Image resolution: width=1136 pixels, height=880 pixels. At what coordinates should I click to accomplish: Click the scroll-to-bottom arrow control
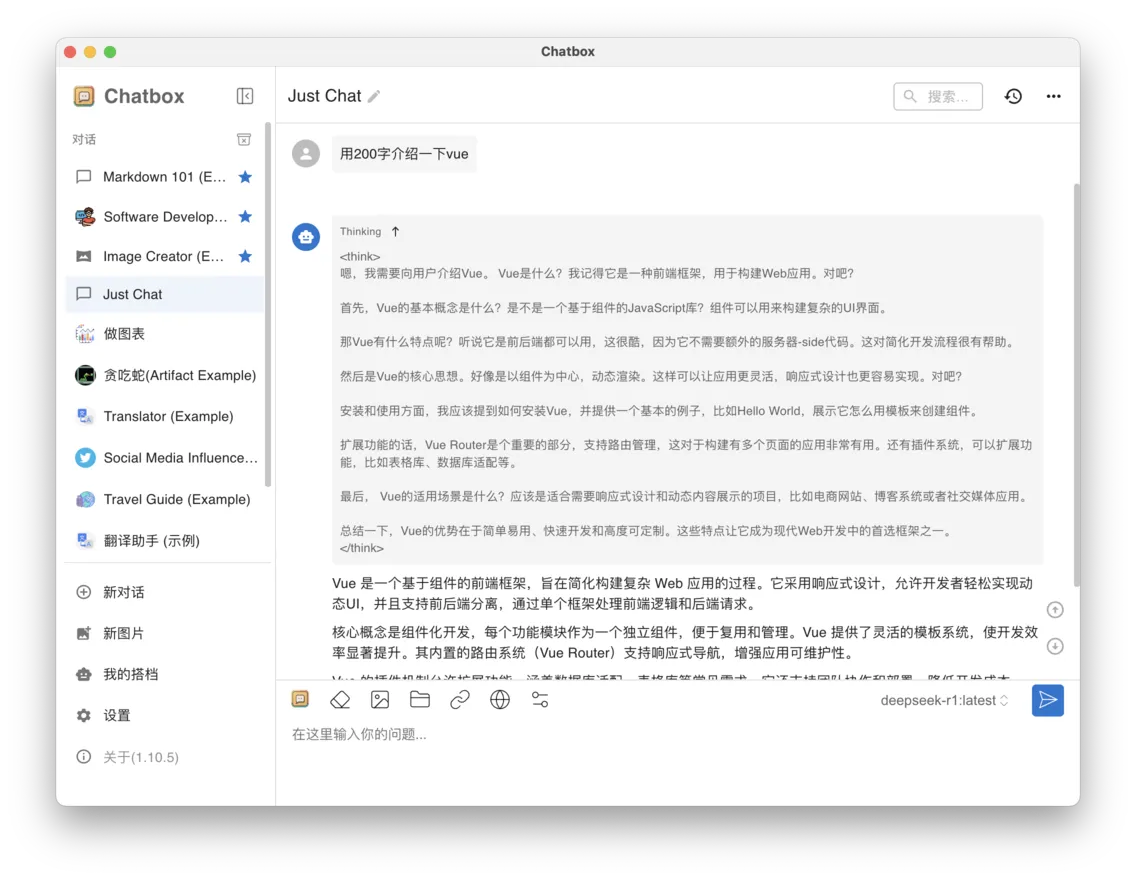1054,646
